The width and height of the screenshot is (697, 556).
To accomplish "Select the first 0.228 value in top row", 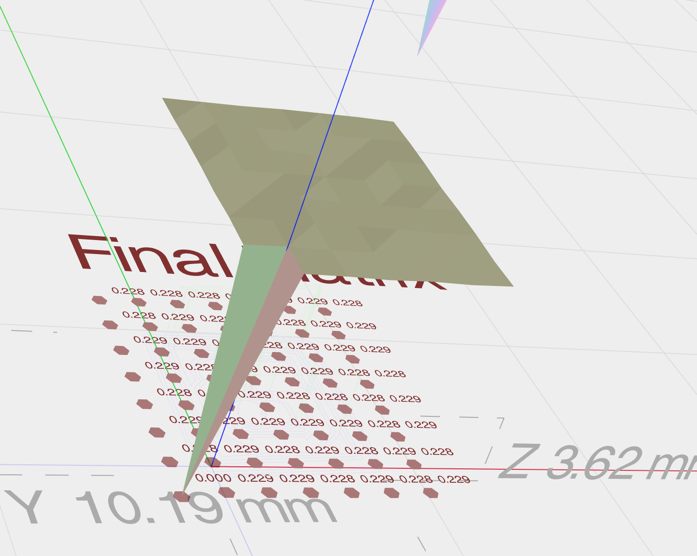I will pyautogui.click(x=128, y=292).
